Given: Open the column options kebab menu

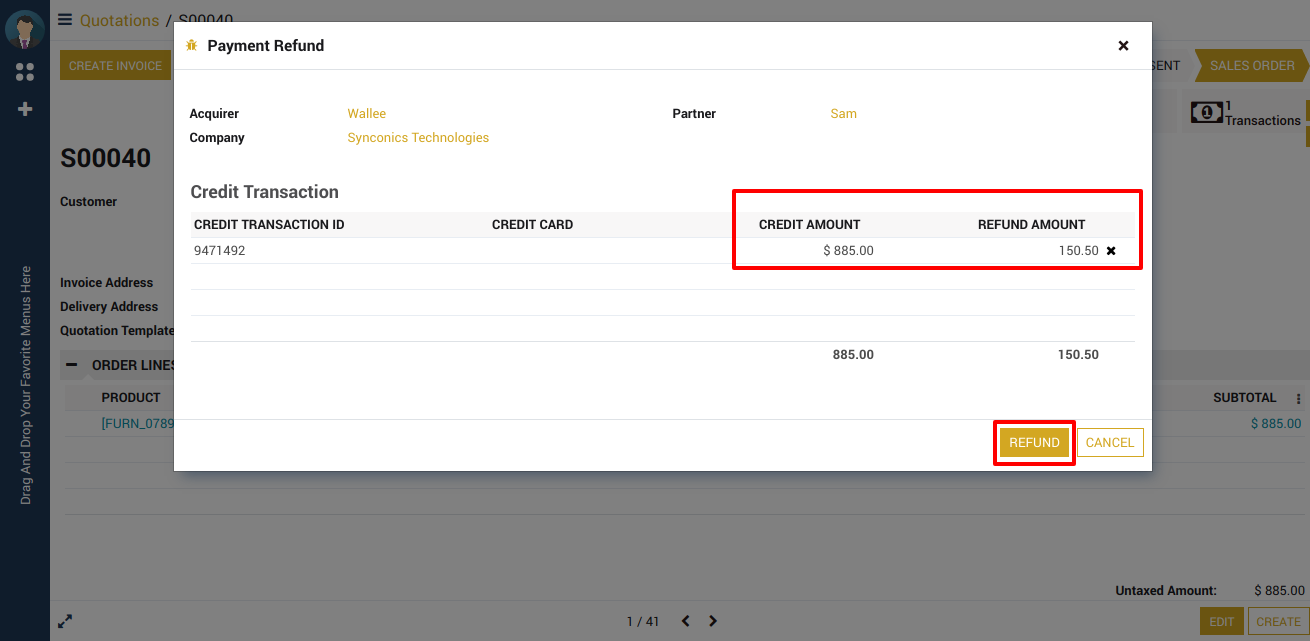Looking at the screenshot, I should 1299,398.
